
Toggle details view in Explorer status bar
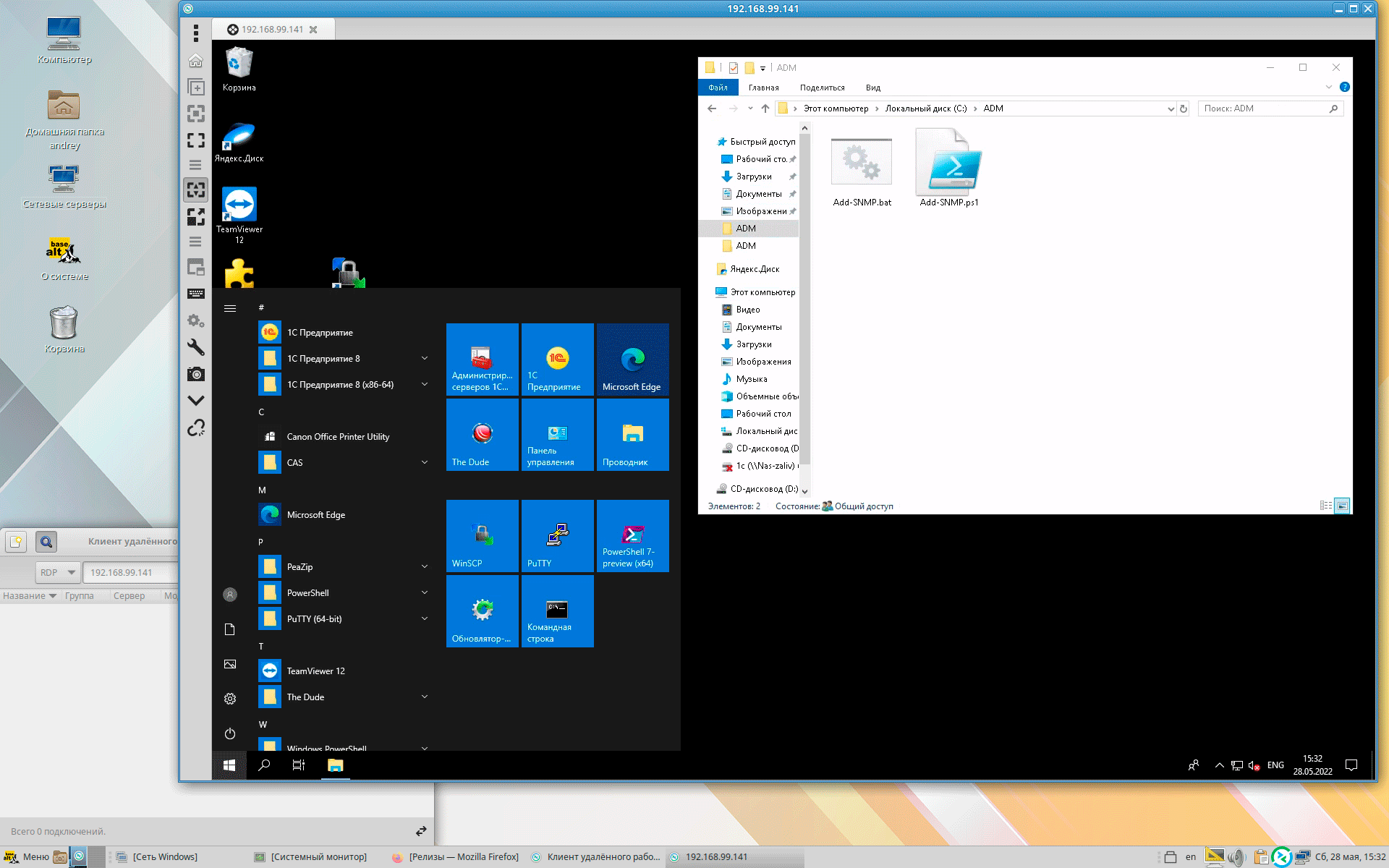point(1325,506)
